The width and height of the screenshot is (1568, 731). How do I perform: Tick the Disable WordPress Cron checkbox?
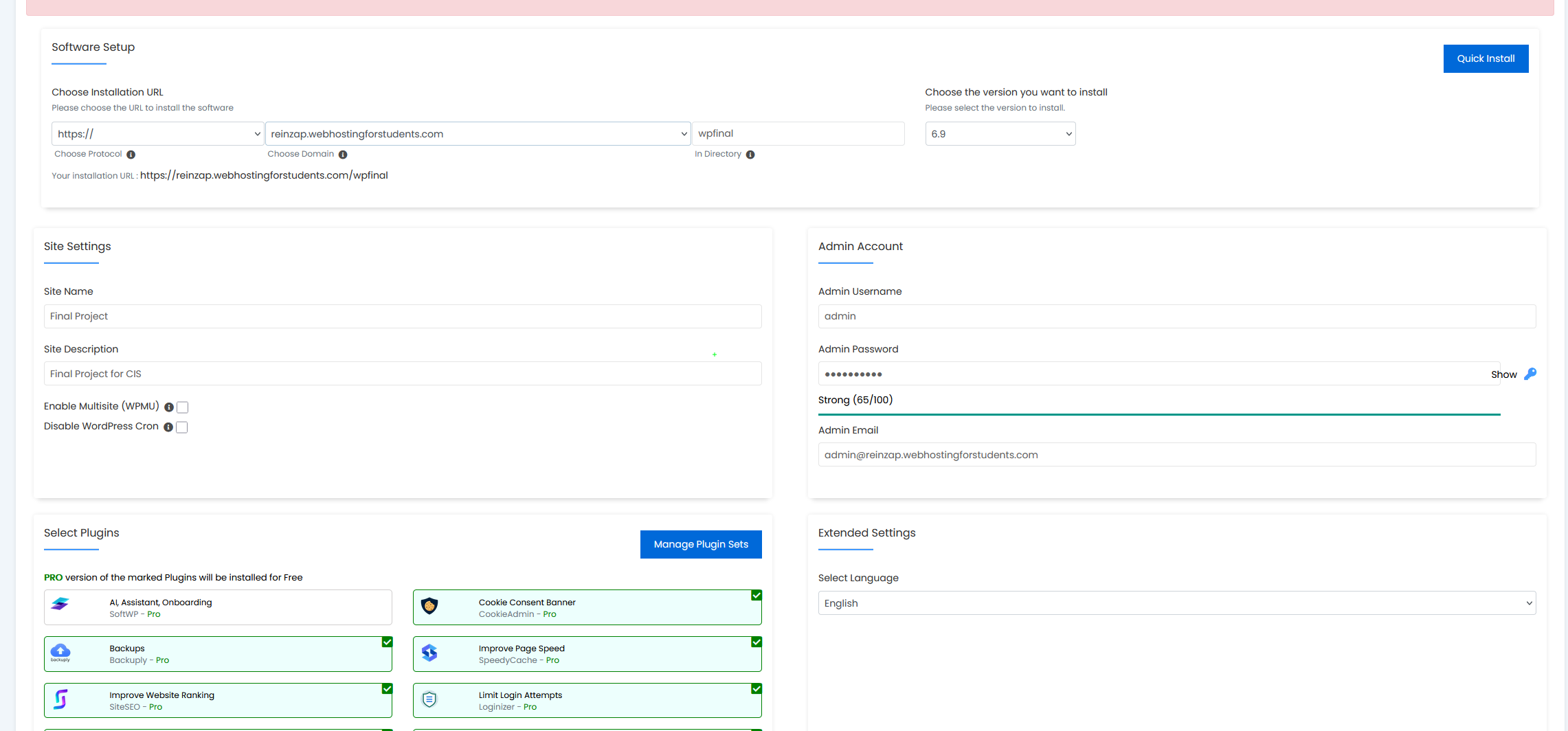pos(182,427)
